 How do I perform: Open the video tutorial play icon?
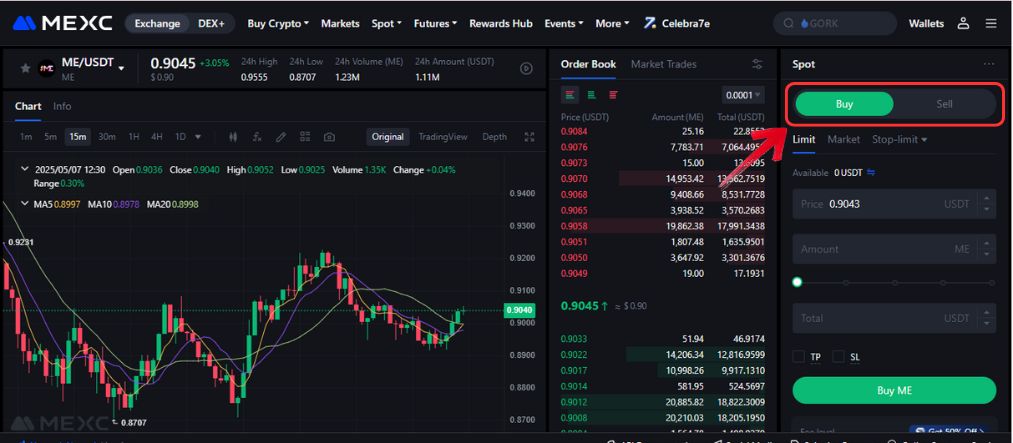(x=527, y=68)
